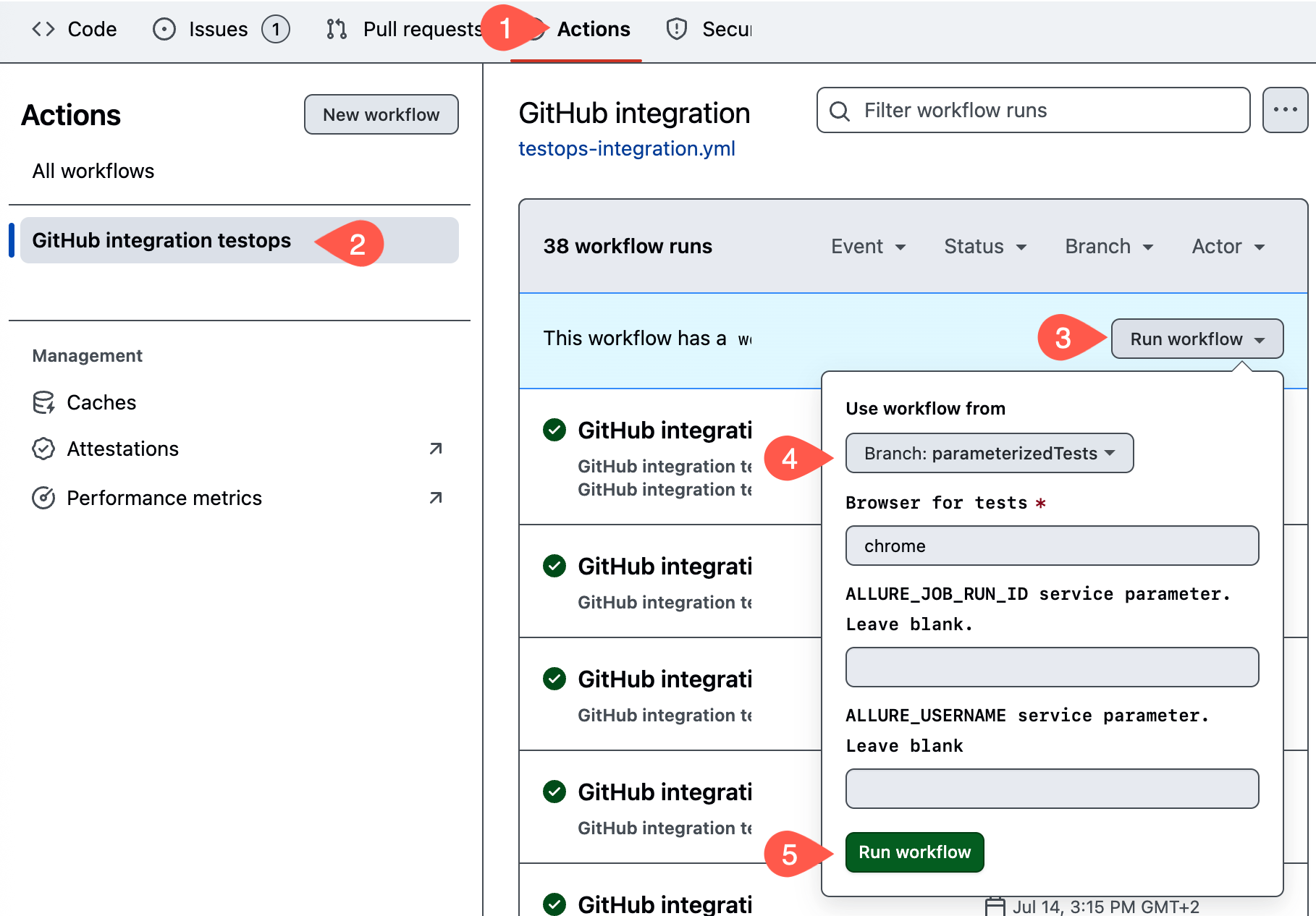Click the green check icon on first run

click(554, 430)
